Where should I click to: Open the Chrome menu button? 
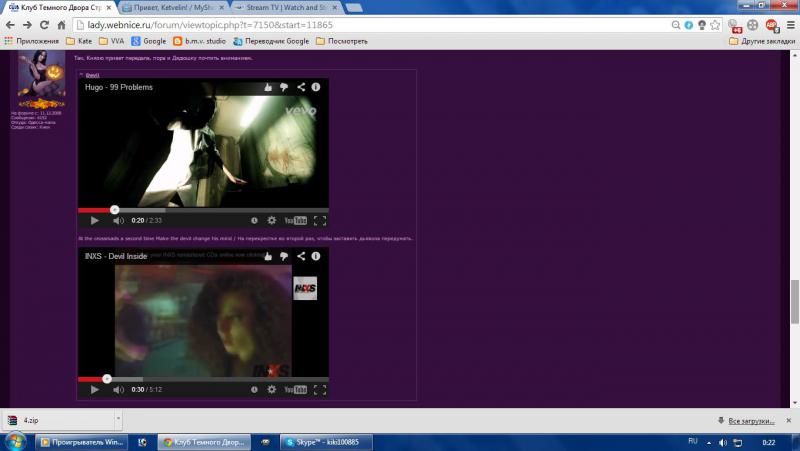788,24
